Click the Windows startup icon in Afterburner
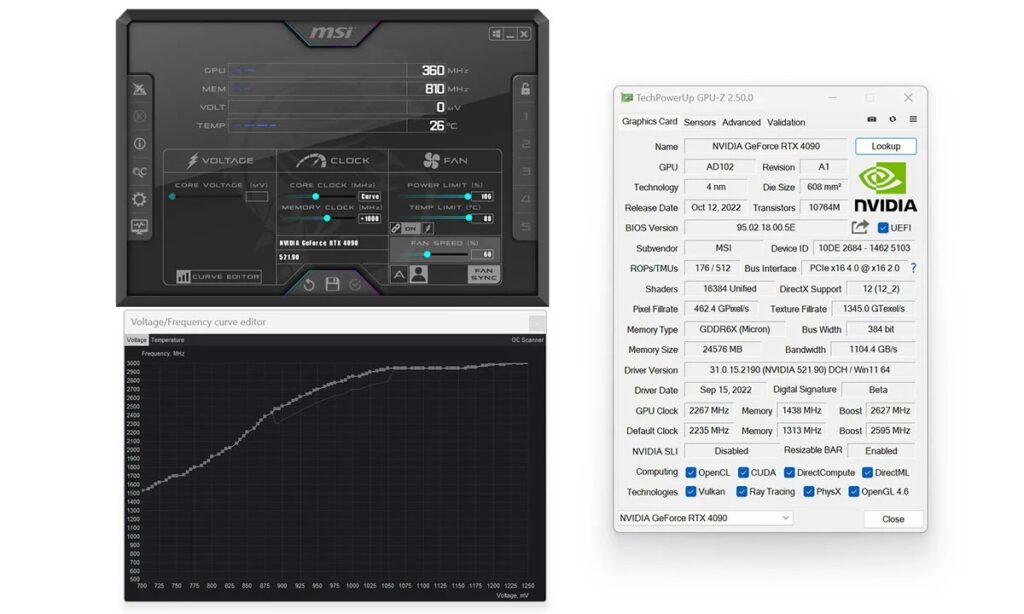 pyautogui.click(x=496, y=34)
